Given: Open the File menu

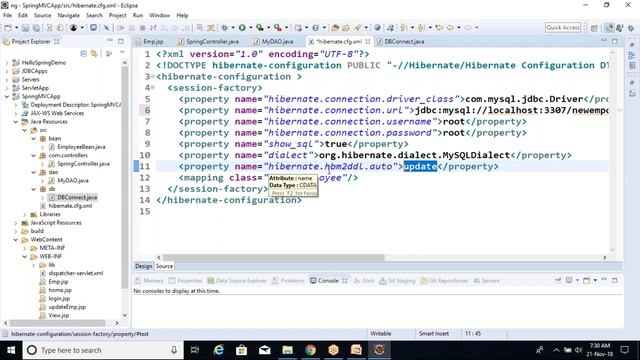Looking at the screenshot, I should (7, 15).
